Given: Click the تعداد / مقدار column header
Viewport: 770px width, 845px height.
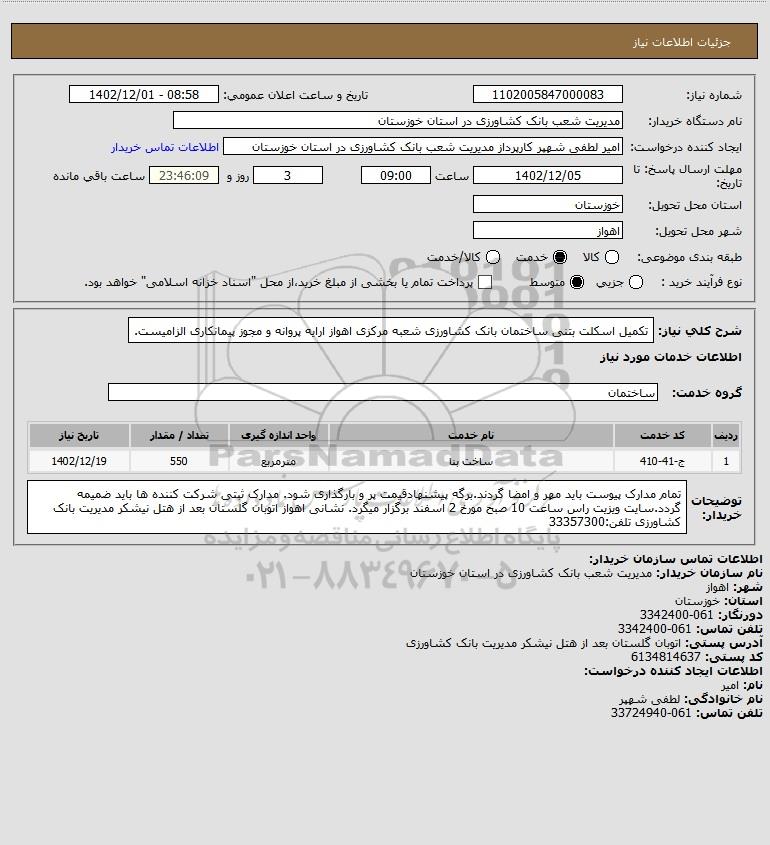Looking at the screenshot, I should point(179,435).
